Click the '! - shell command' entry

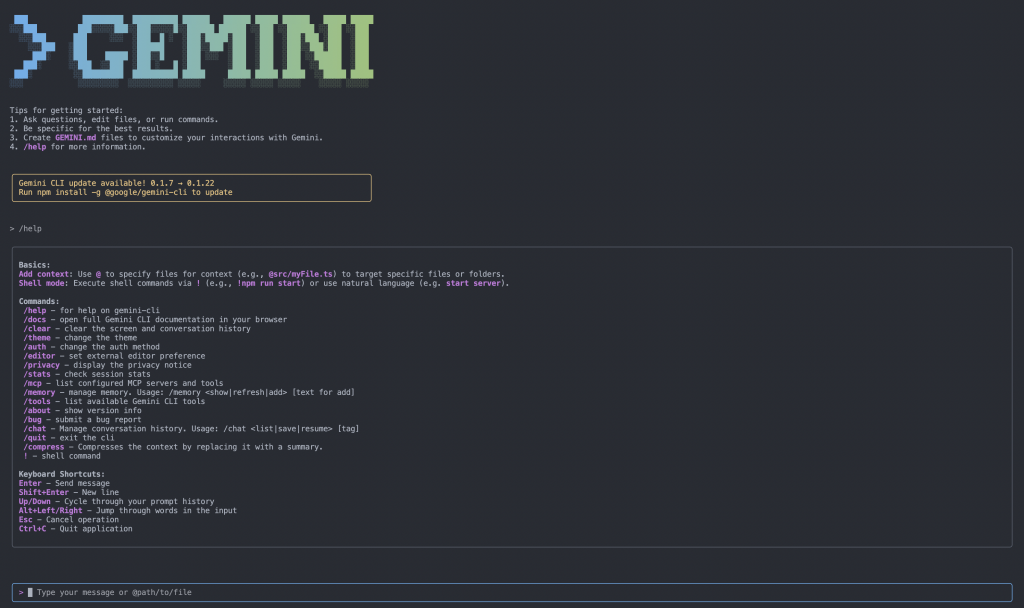(62, 456)
